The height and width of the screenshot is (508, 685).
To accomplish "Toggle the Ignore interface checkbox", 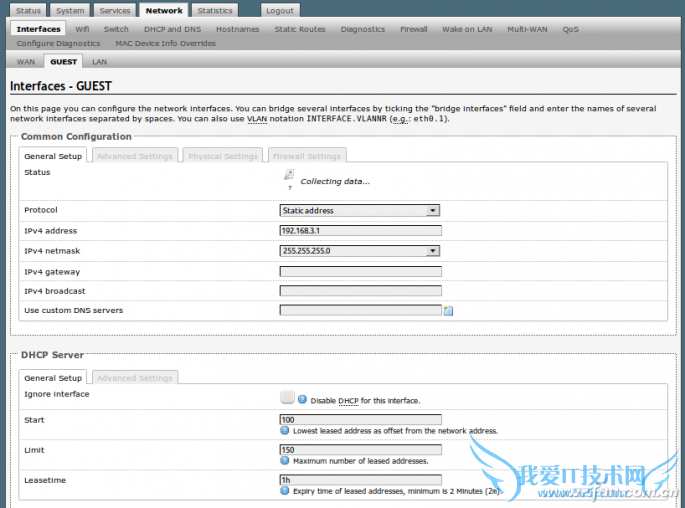I will point(287,397).
